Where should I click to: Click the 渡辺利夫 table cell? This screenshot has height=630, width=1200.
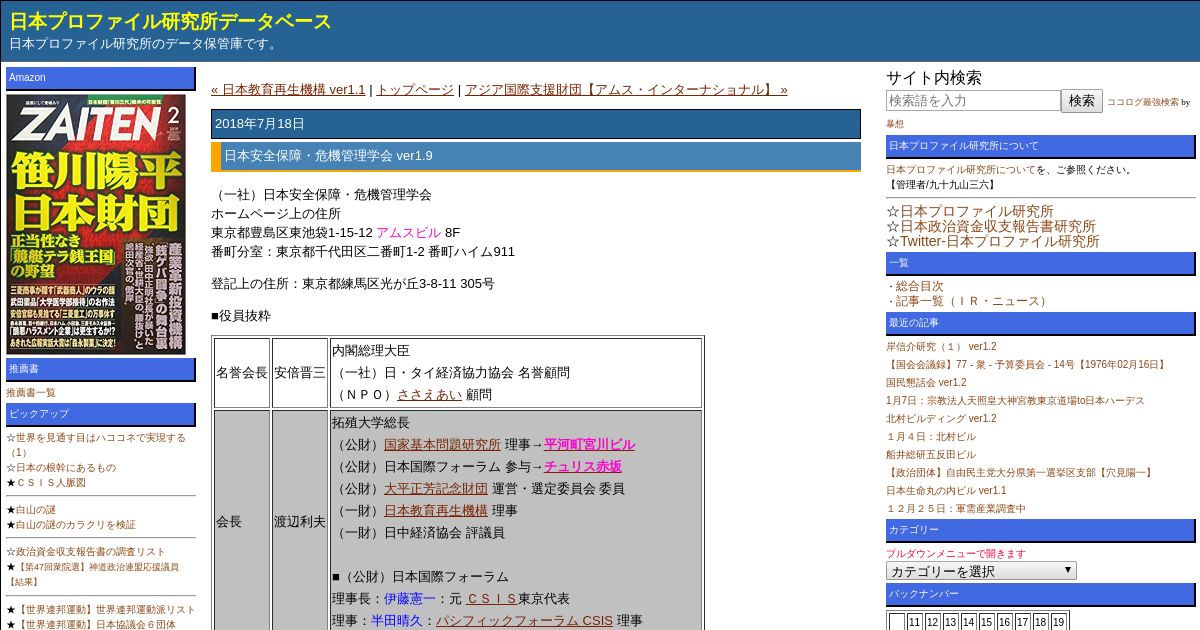click(x=300, y=521)
